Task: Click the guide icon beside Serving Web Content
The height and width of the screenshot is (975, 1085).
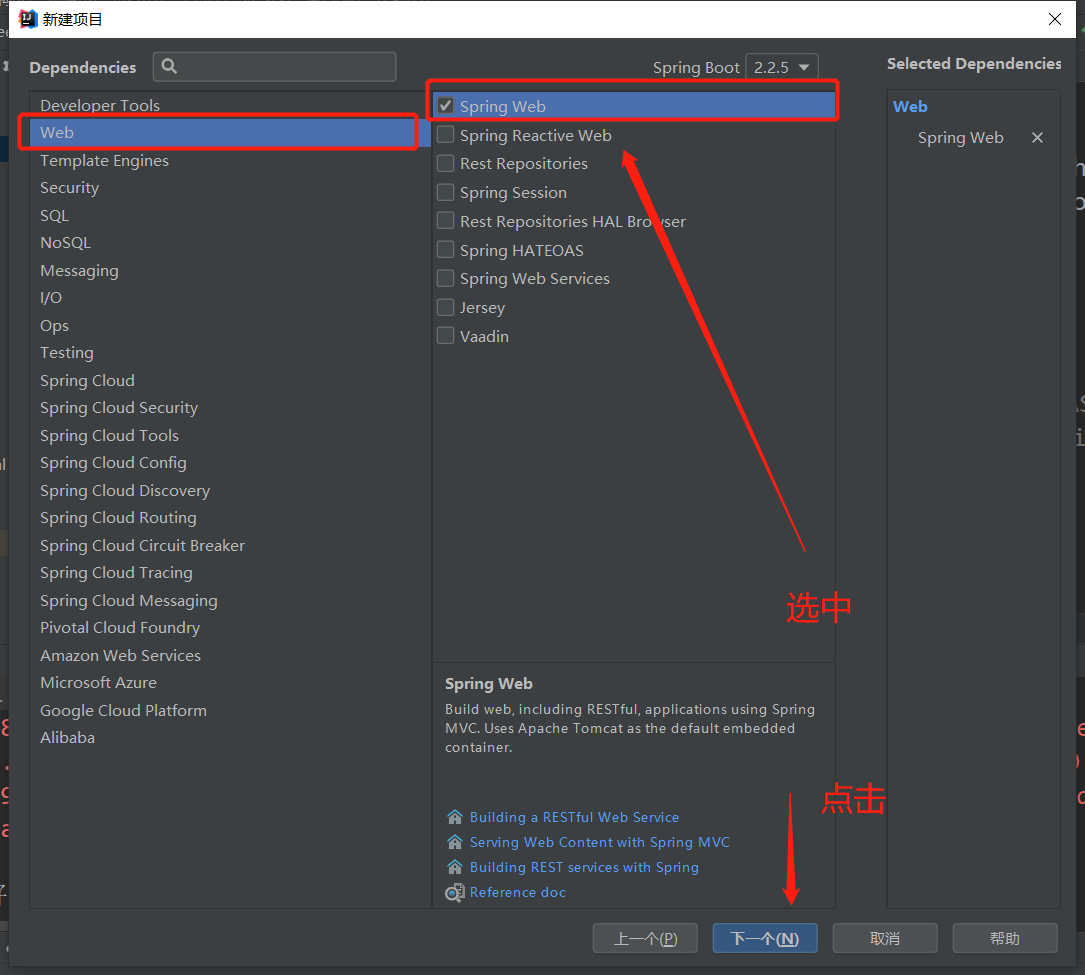Action: click(455, 842)
